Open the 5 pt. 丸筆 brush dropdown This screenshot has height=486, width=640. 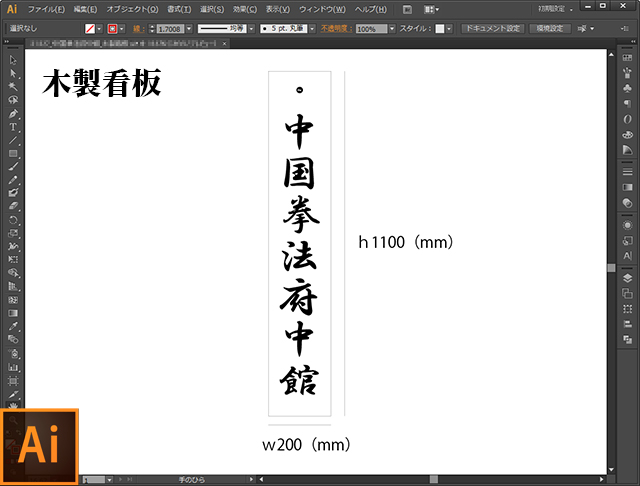click(312, 29)
